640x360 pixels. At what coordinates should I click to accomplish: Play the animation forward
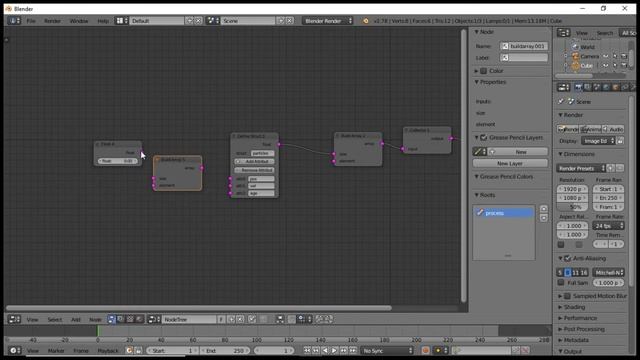pyautogui.click(x=334, y=350)
